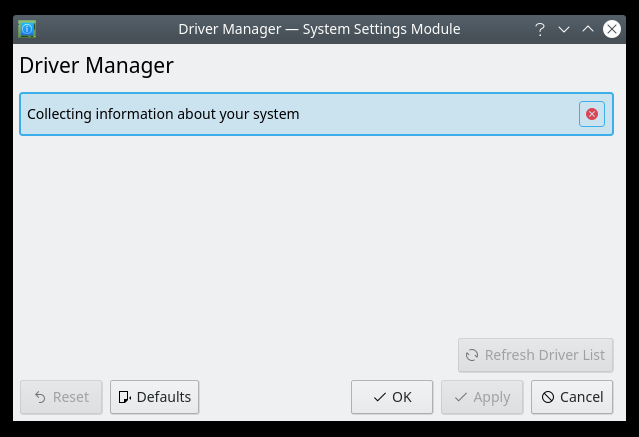
Task: Click the Collecting information message text
Action: (x=163, y=114)
